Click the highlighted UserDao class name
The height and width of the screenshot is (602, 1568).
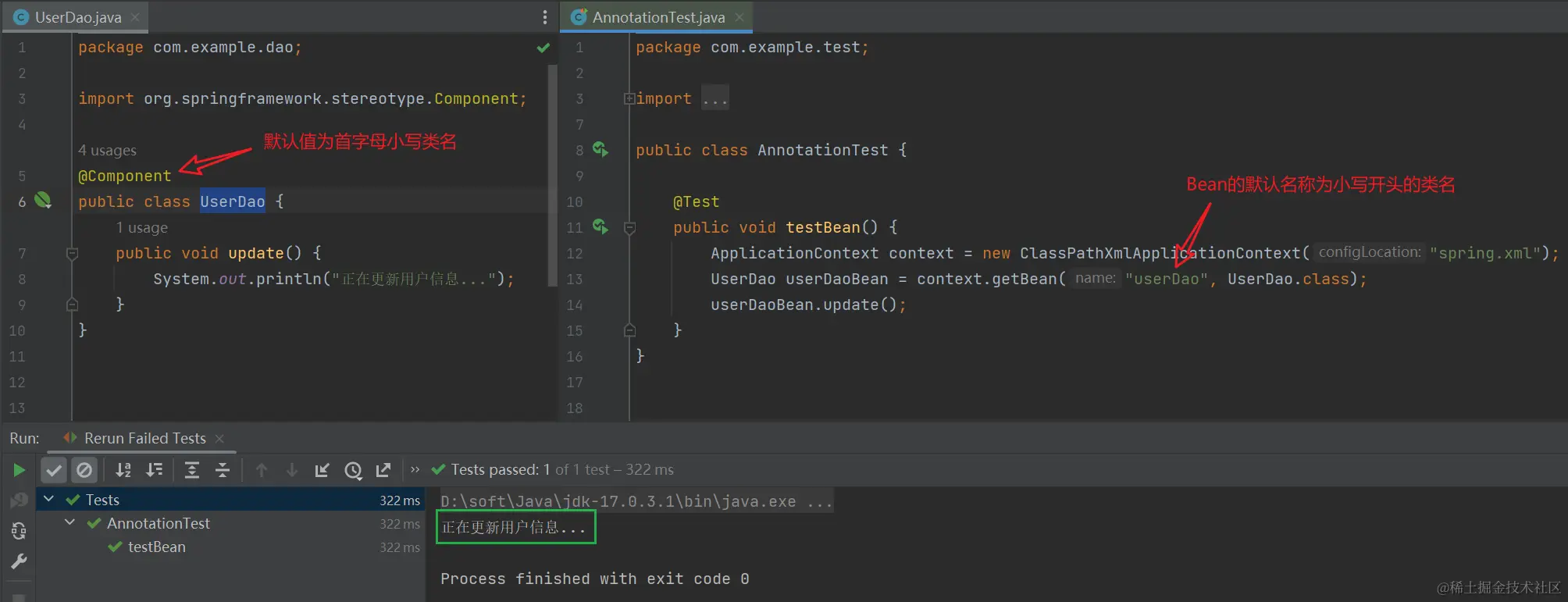(233, 201)
